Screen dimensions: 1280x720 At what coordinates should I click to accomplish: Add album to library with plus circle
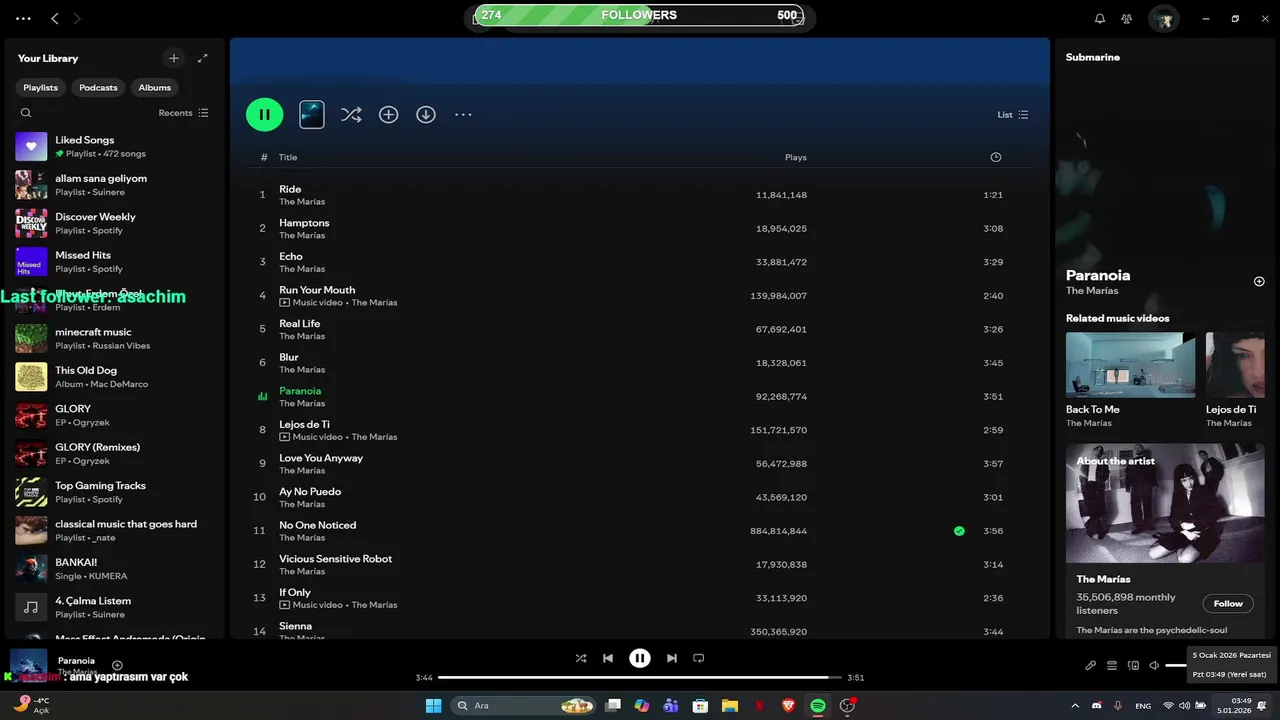coord(388,114)
